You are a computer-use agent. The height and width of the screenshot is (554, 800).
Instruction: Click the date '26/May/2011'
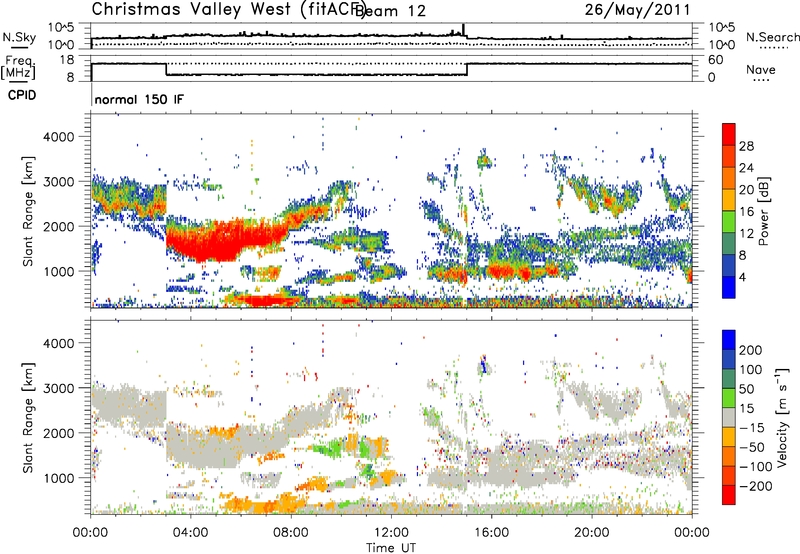pyautogui.click(x=637, y=10)
